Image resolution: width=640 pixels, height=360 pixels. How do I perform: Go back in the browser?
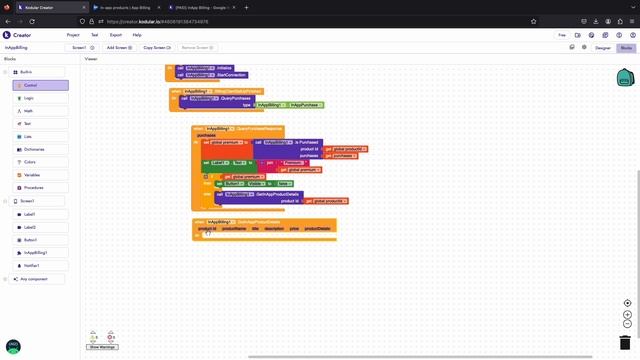[8, 21]
